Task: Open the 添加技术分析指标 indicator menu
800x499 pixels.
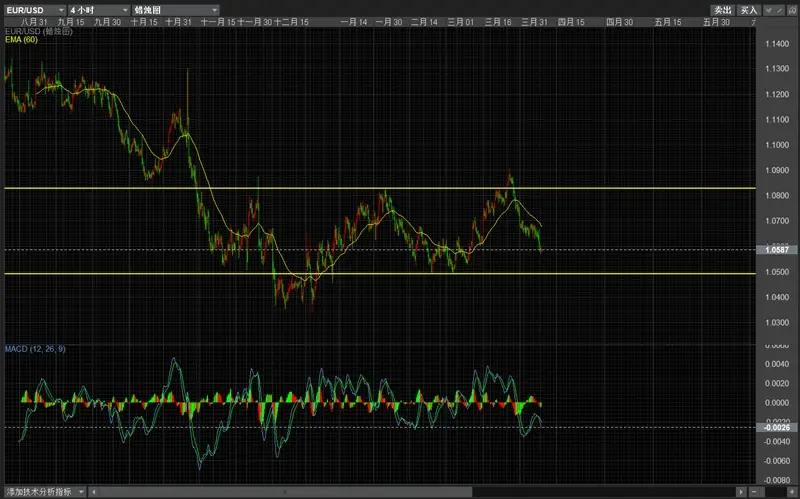Action: coord(45,492)
